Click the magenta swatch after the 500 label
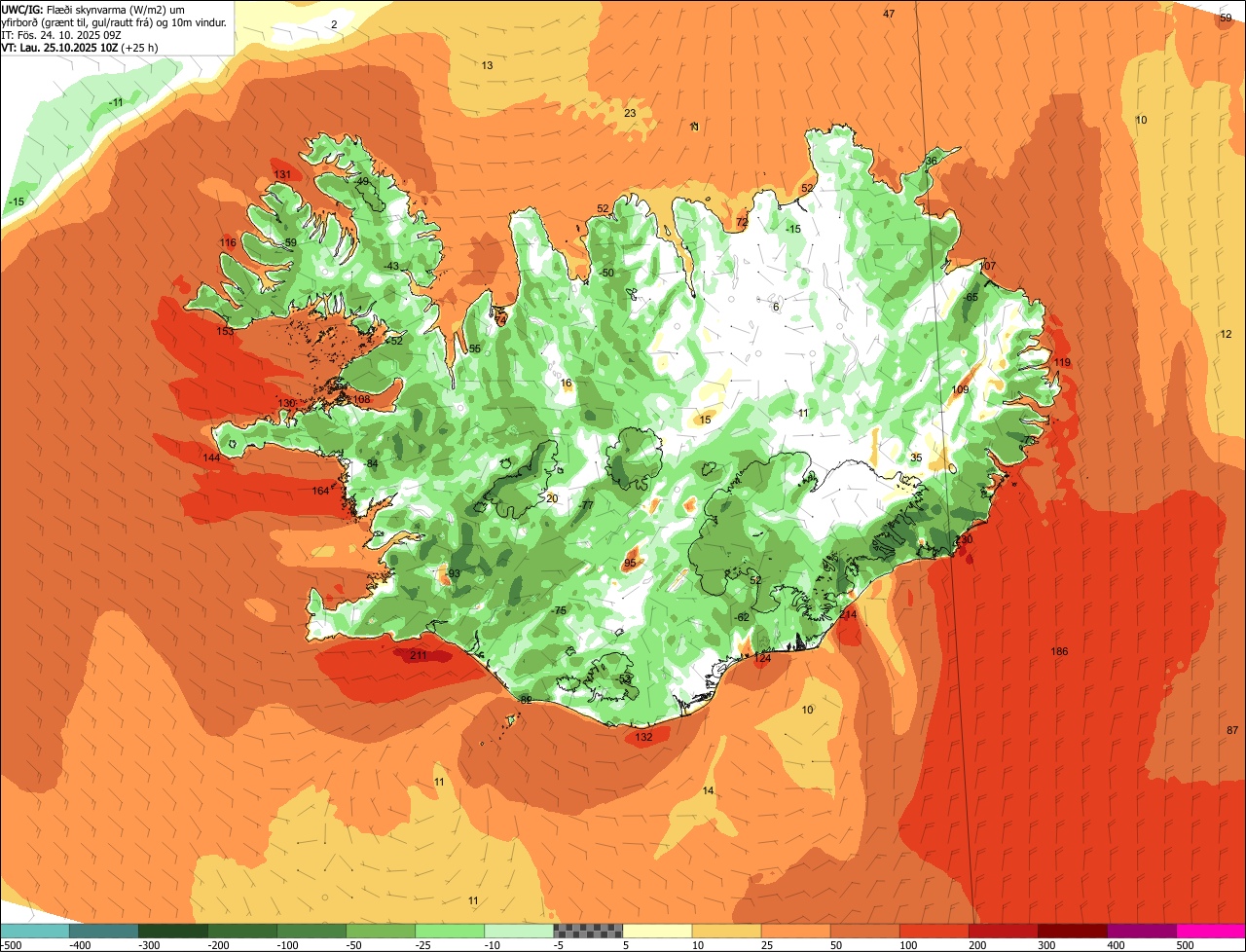This screenshot has width=1246, height=952. (x=1210, y=931)
